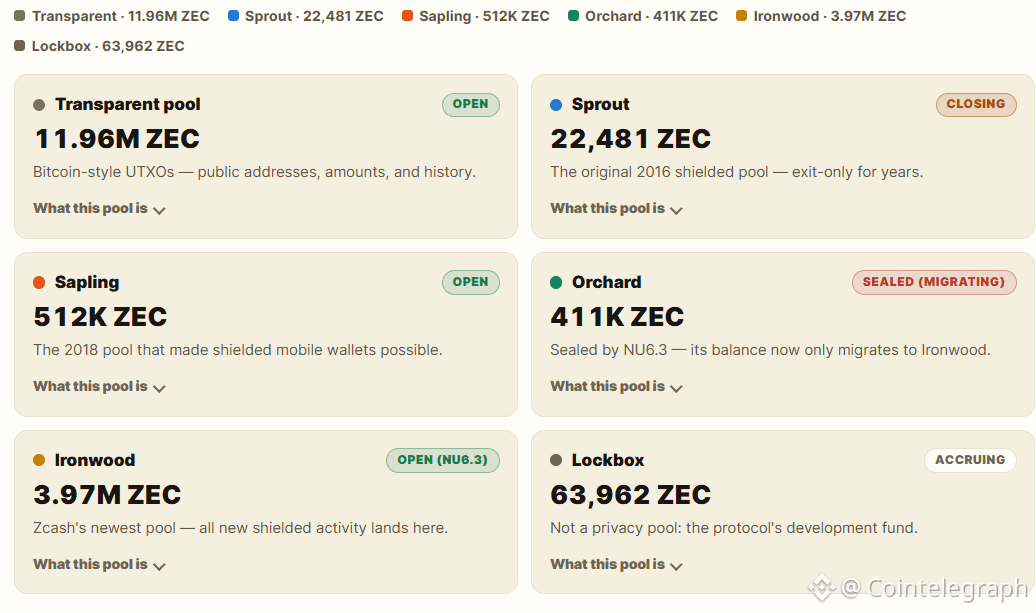Click the OPEN (NU6.3) badge on Ironwood
Image resolution: width=1036 pixels, height=613 pixels.
pyautogui.click(x=443, y=460)
